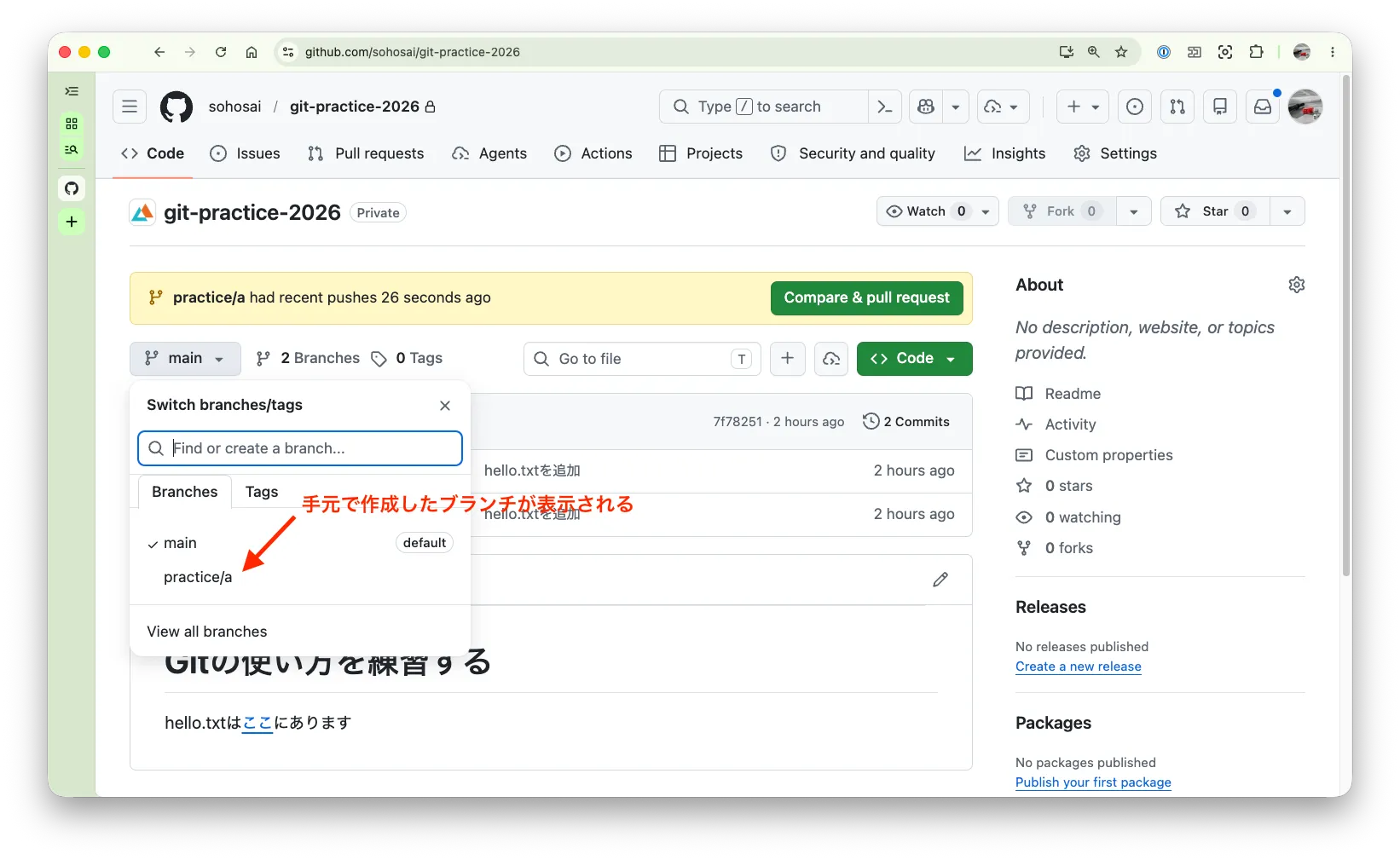Open the Insights tab
Screen dimensions: 1400x860
[x=1004, y=153]
